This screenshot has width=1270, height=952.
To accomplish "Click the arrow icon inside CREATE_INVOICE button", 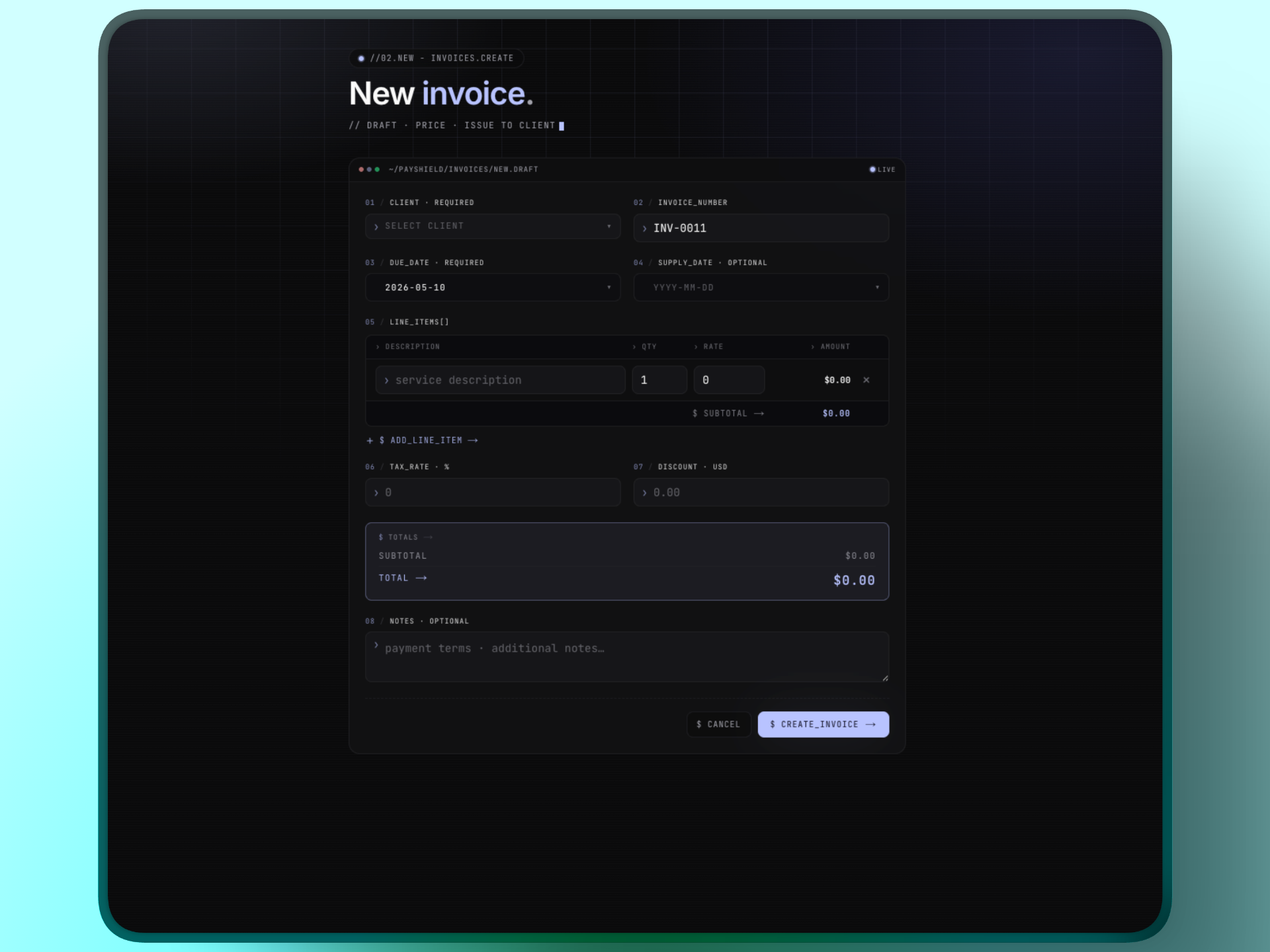I will point(869,725).
